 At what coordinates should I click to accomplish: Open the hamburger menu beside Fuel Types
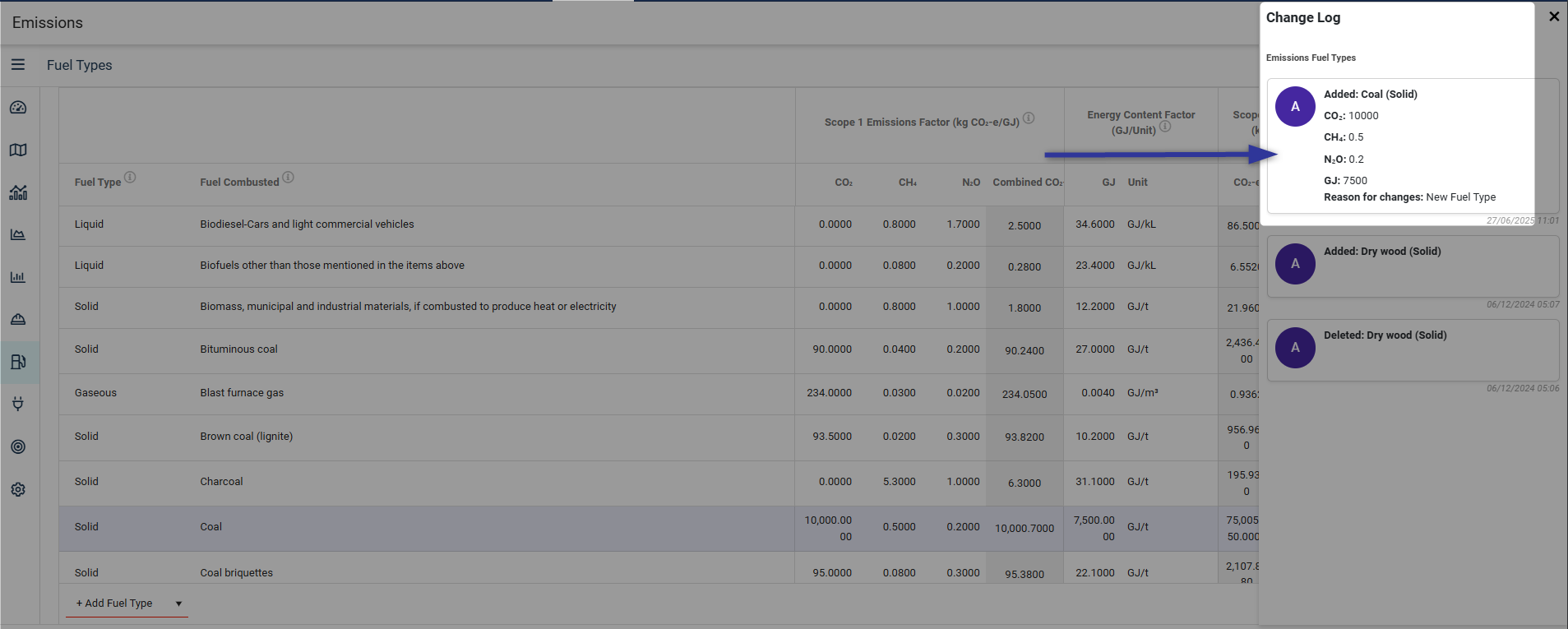[18, 64]
